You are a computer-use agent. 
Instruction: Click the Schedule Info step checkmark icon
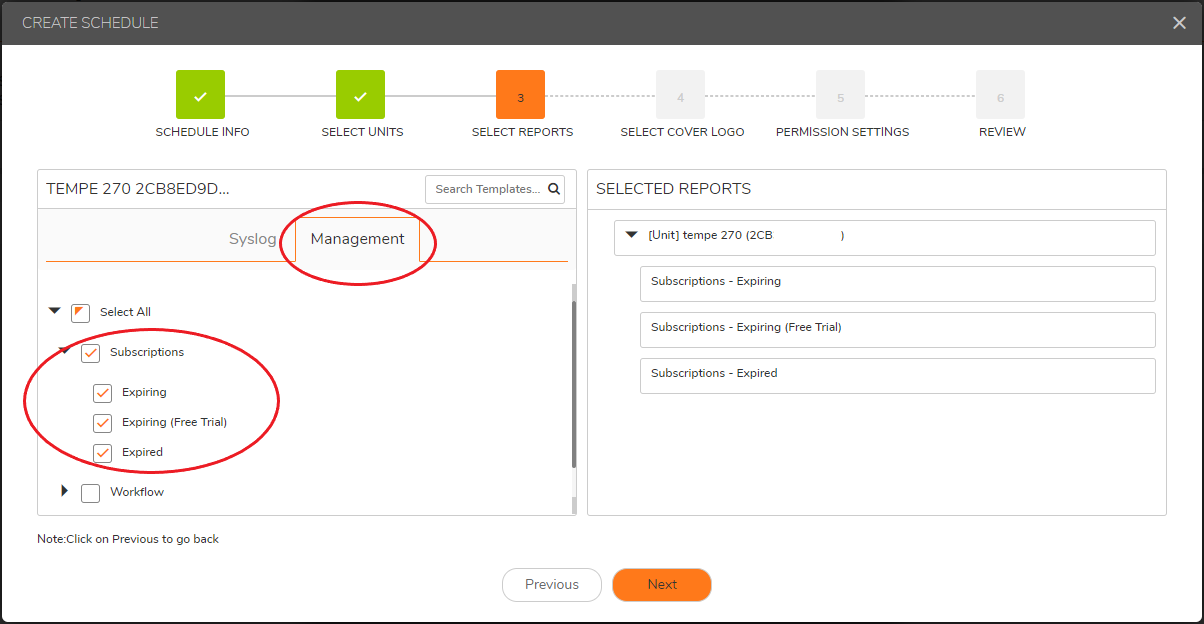(x=200, y=95)
